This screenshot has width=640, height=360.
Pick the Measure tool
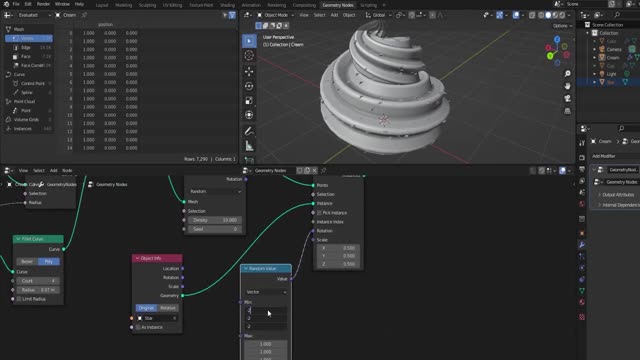click(x=249, y=146)
